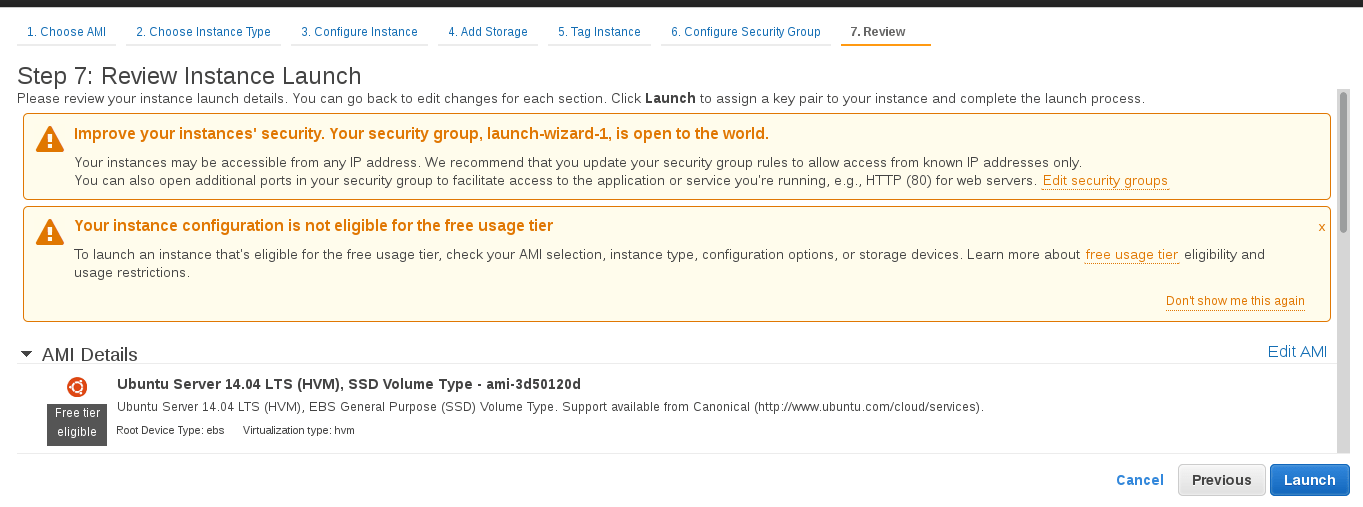Open the Choose Instance Type step

(x=203, y=32)
